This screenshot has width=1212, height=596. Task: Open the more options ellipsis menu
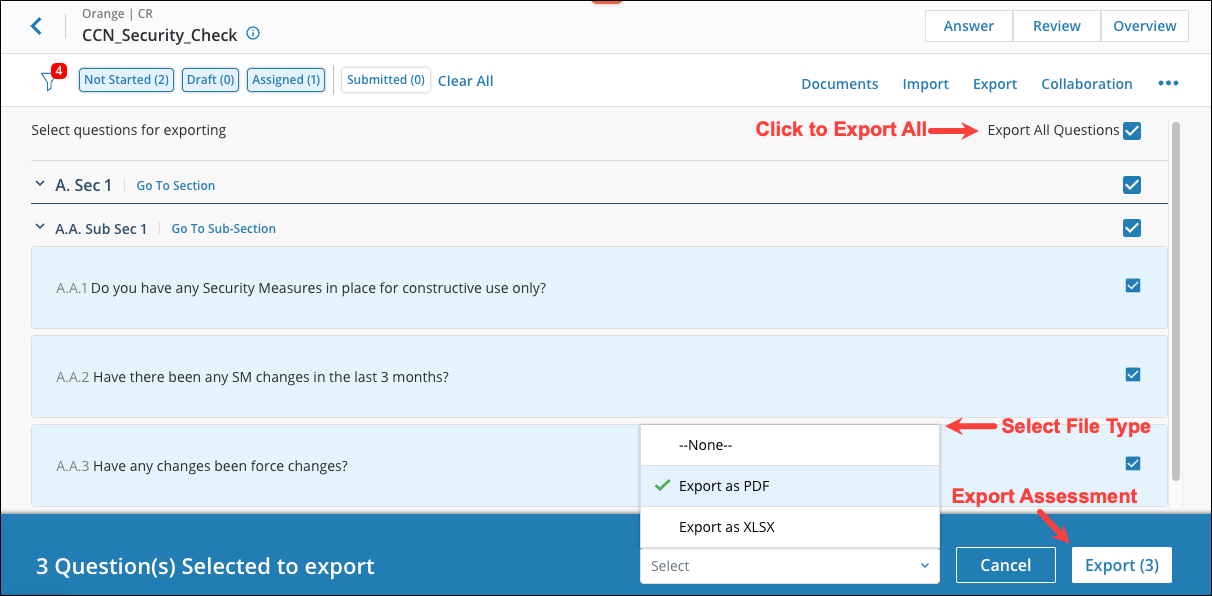point(1168,84)
